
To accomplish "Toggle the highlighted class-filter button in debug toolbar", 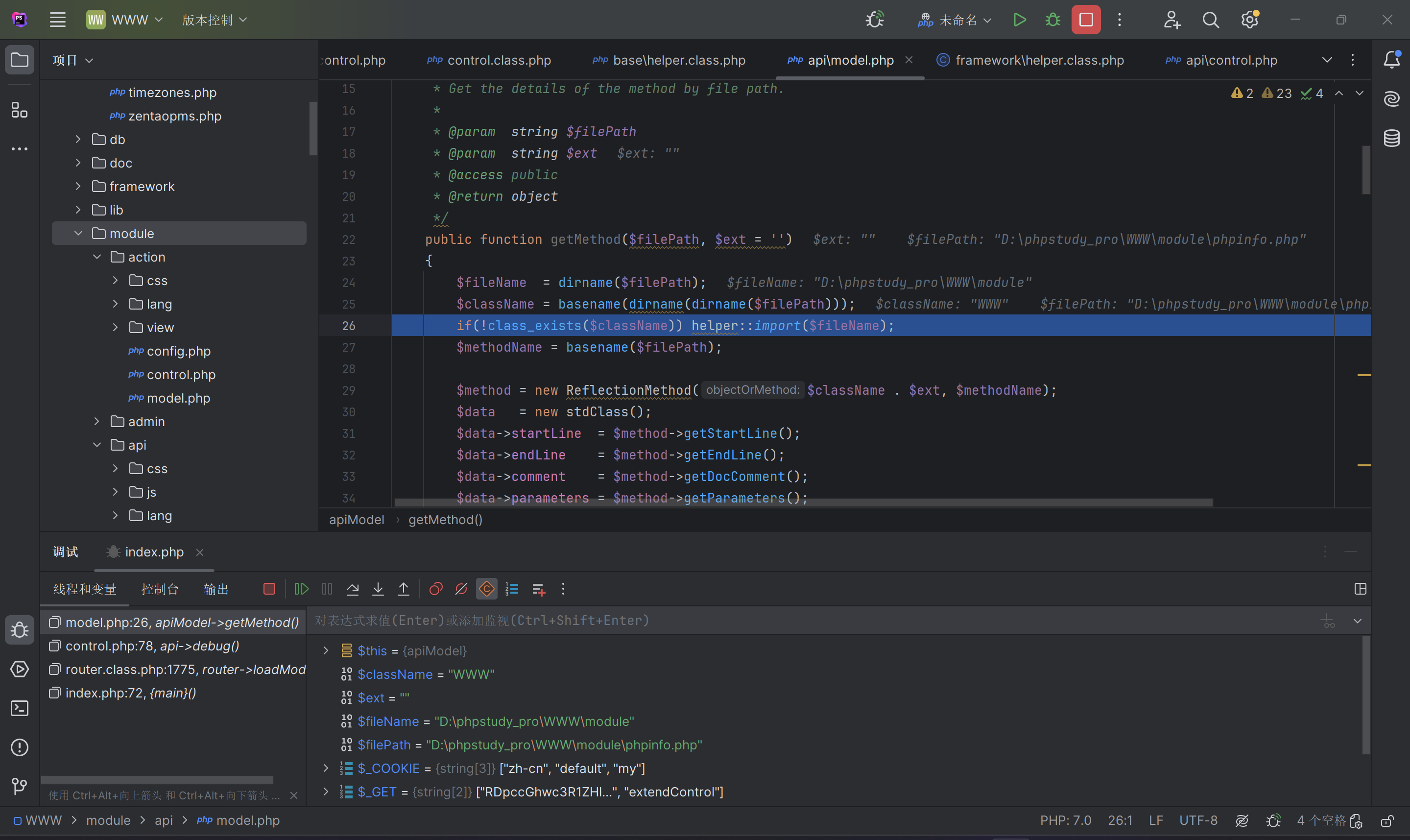I will [x=487, y=589].
